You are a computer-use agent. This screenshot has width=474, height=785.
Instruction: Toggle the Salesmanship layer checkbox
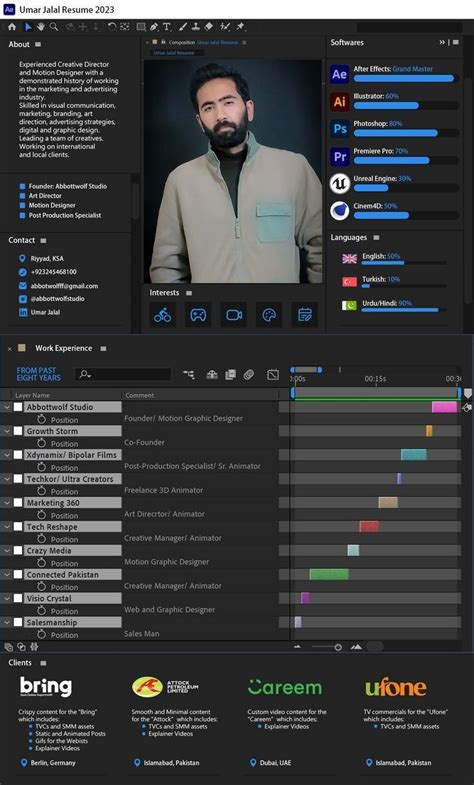(18, 622)
